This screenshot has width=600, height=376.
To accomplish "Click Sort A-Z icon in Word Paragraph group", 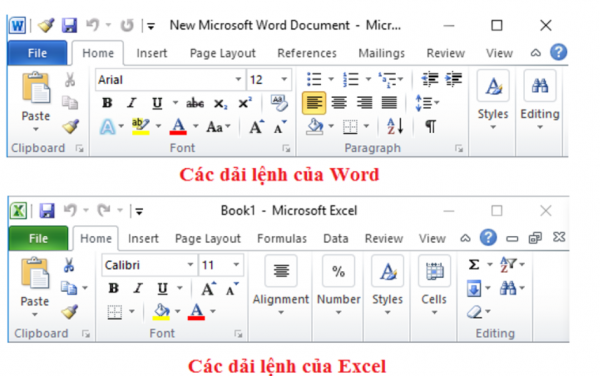I will (x=395, y=126).
